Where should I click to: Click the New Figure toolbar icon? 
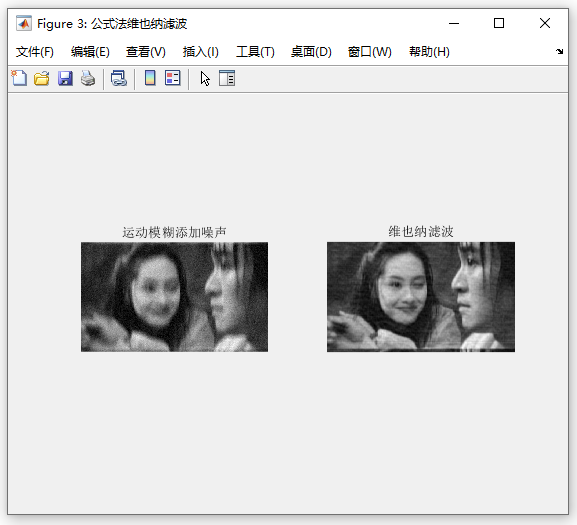click(x=19, y=78)
